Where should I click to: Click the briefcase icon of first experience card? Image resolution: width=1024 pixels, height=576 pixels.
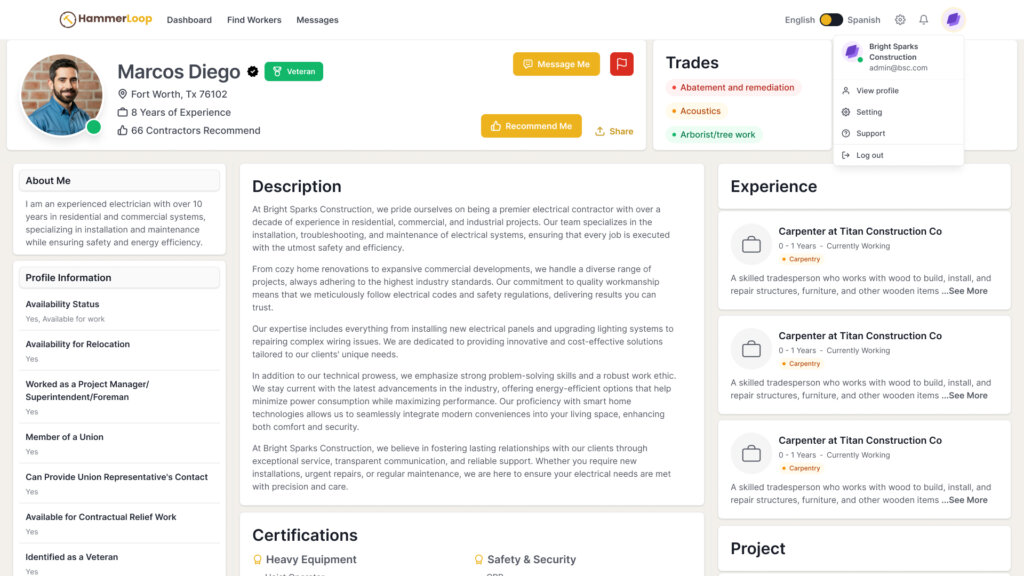(751, 245)
